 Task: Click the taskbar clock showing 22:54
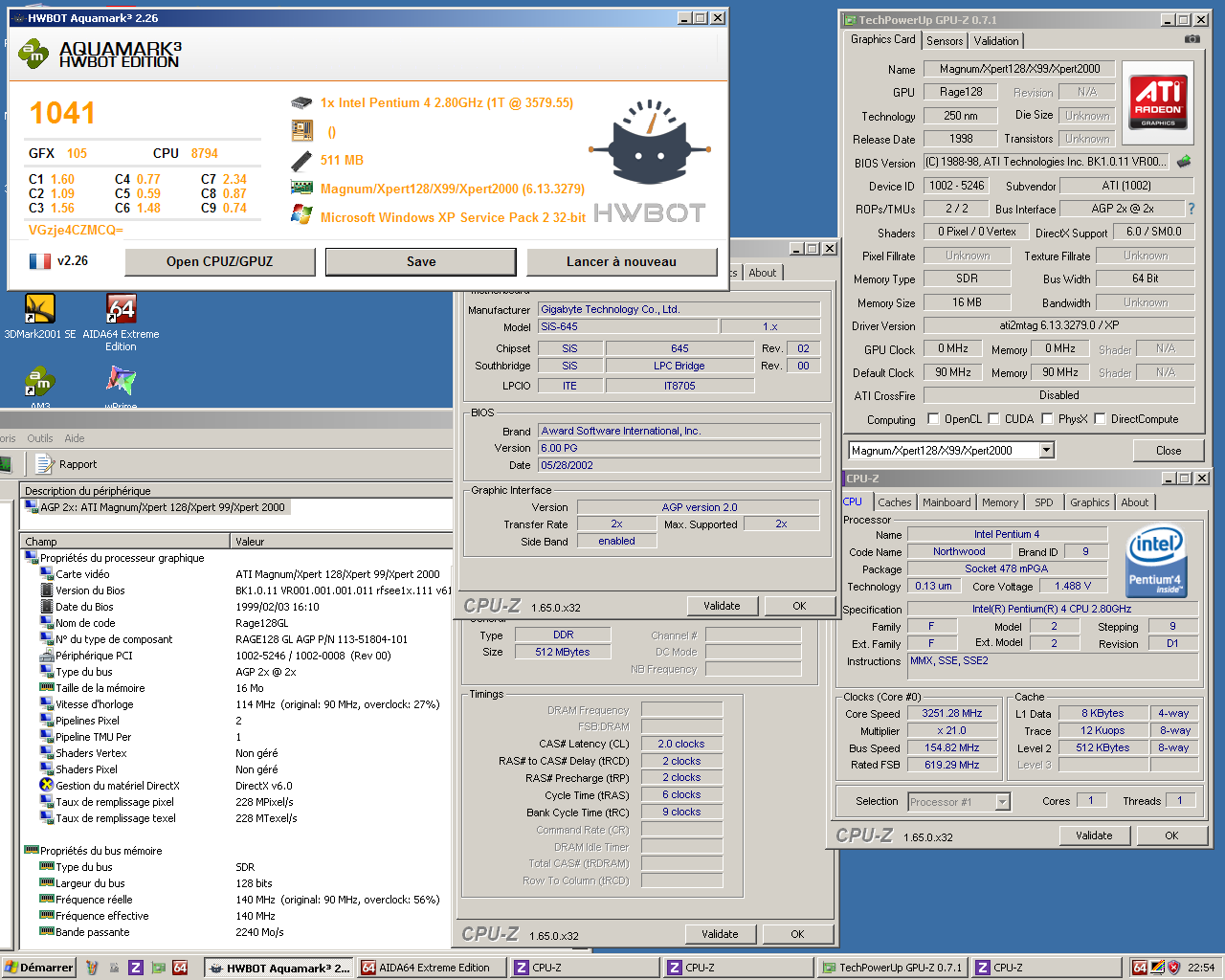tap(1201, 968)
